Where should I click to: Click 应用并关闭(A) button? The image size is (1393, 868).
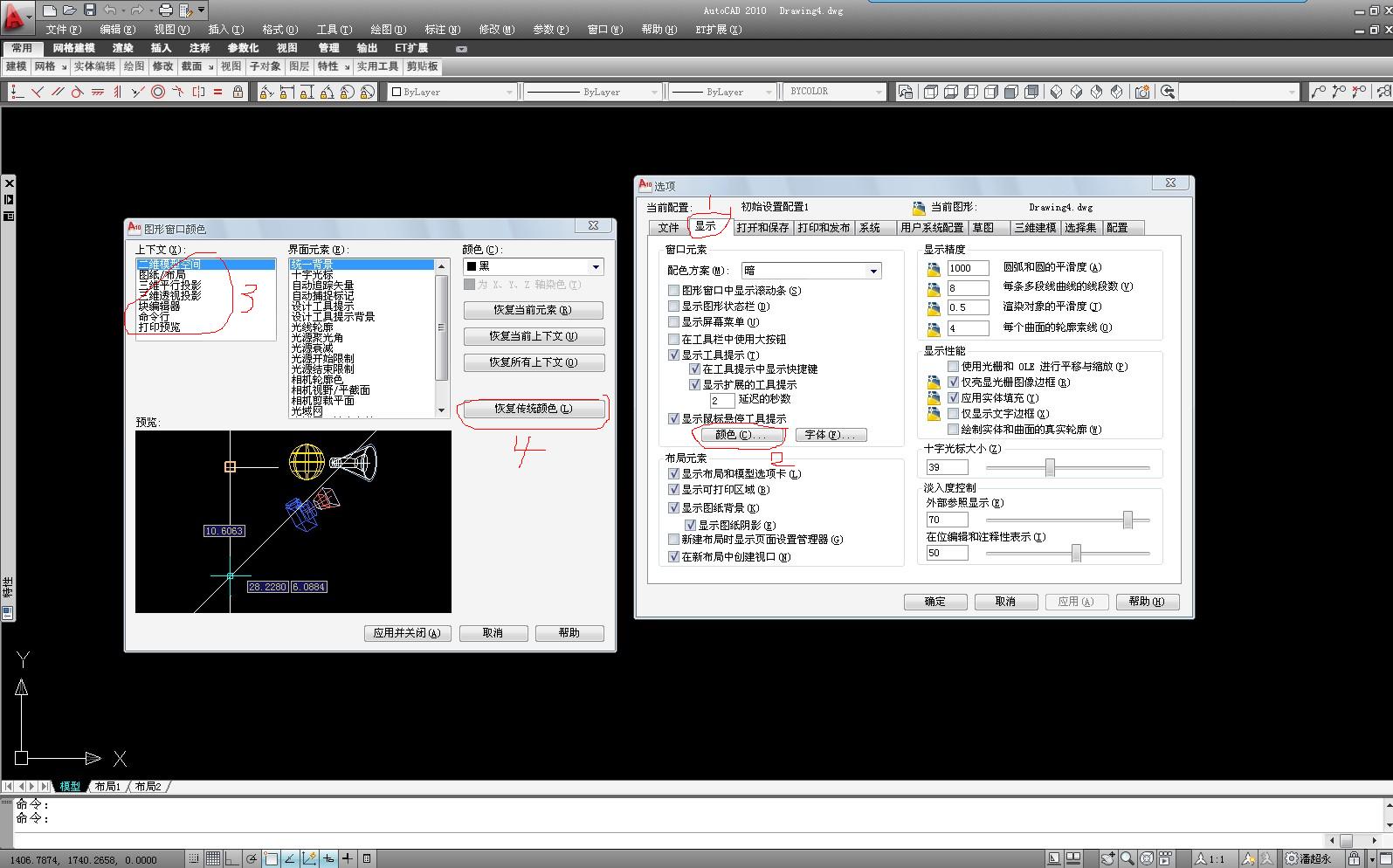click(407, 633)
